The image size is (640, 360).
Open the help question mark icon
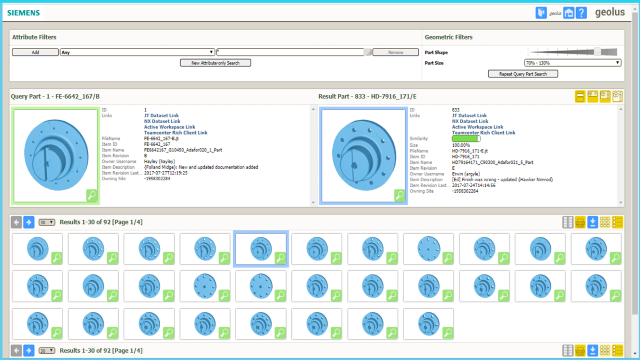point(582,13)
